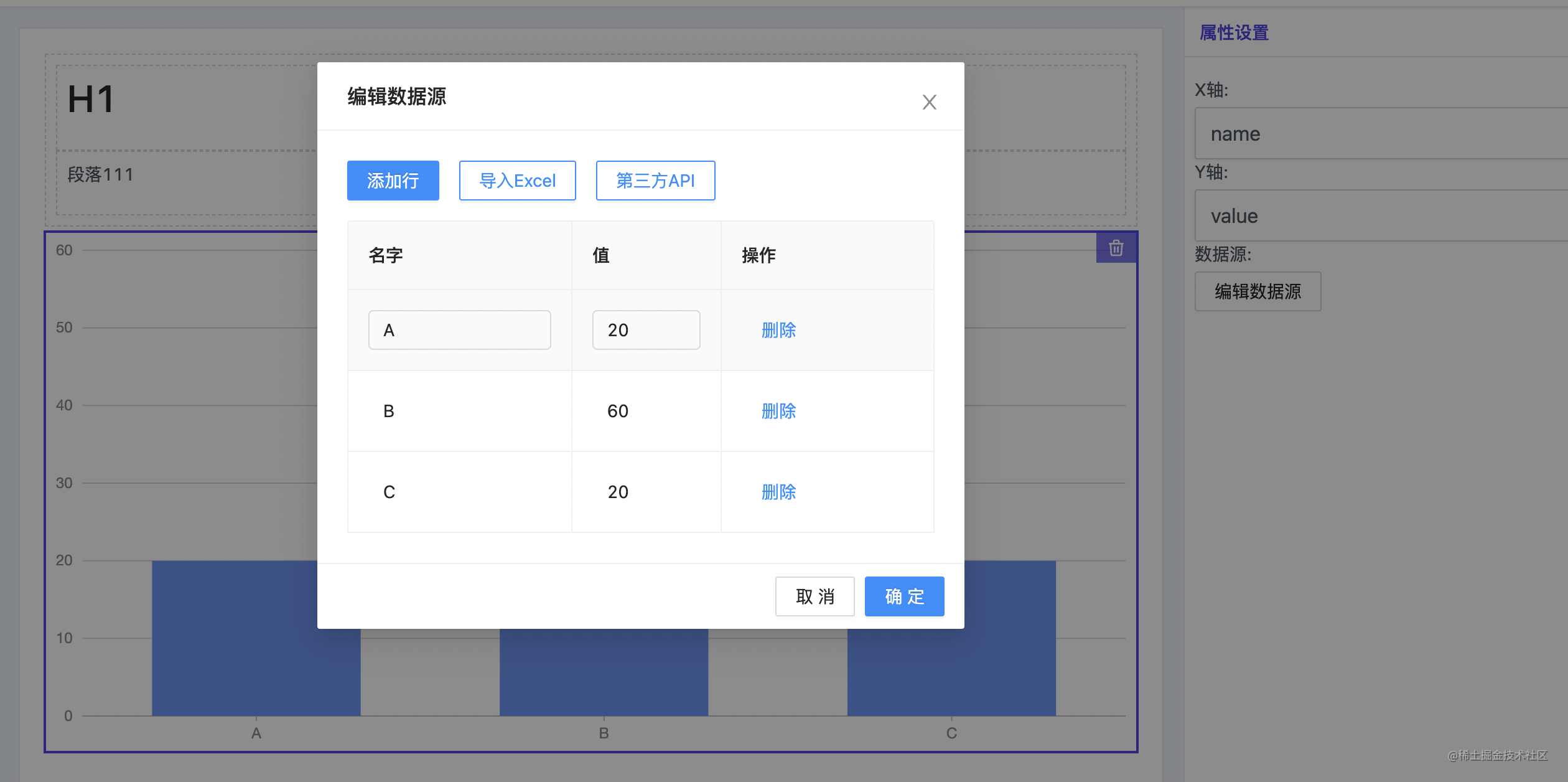
Task: Delete row B via 删除 link
Action: pos(778,411)
